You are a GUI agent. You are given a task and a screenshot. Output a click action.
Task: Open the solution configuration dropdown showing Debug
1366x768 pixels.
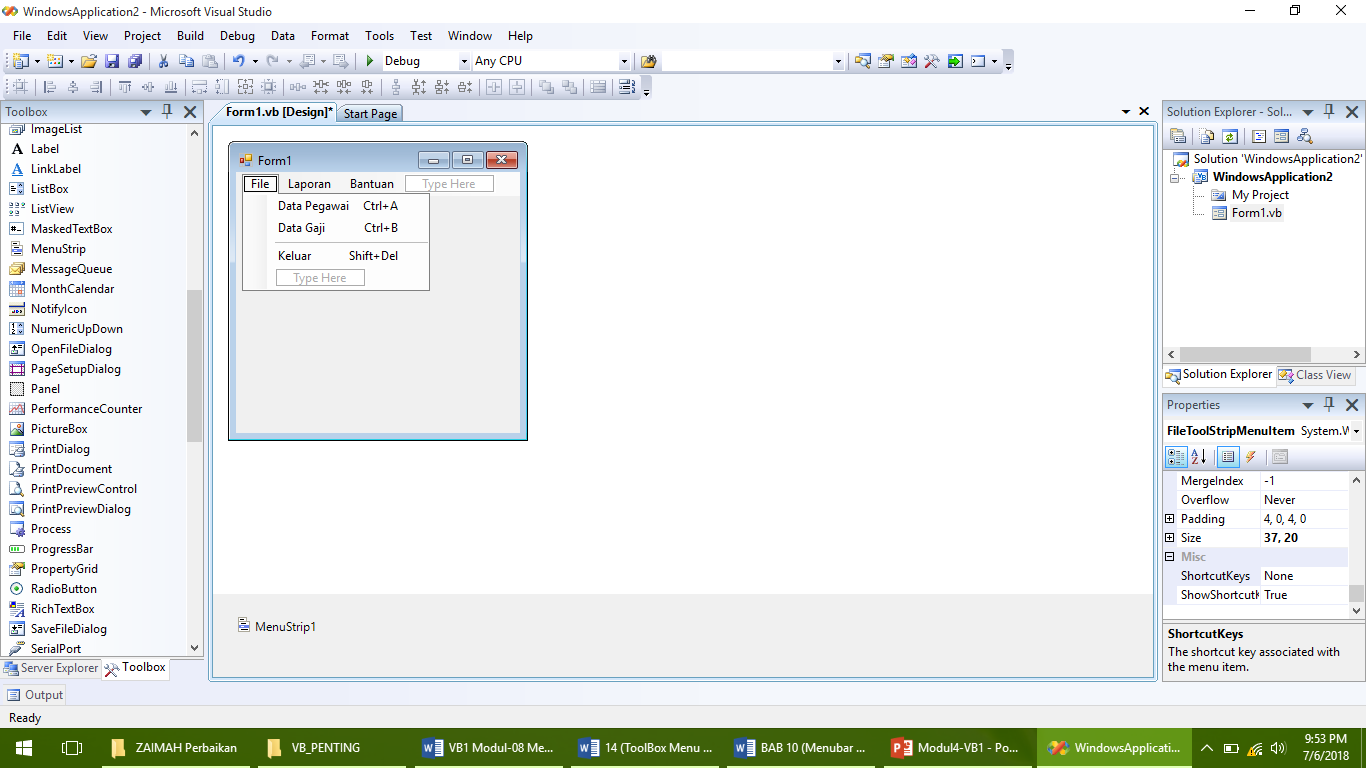point(463,60)
